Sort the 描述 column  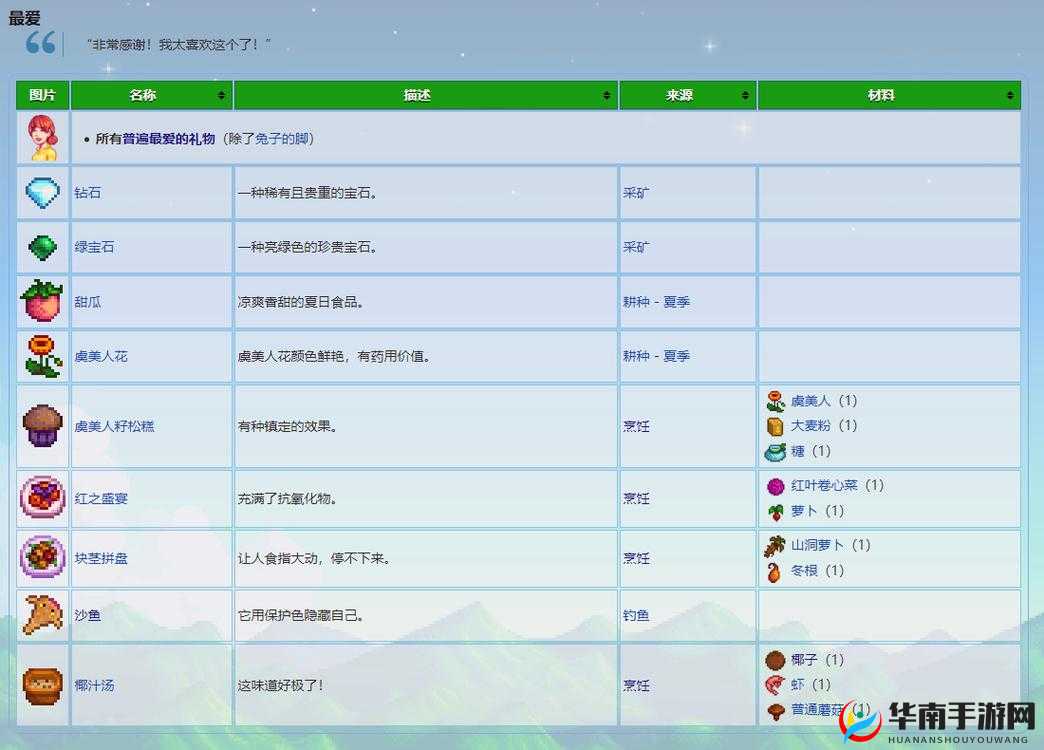605,95
